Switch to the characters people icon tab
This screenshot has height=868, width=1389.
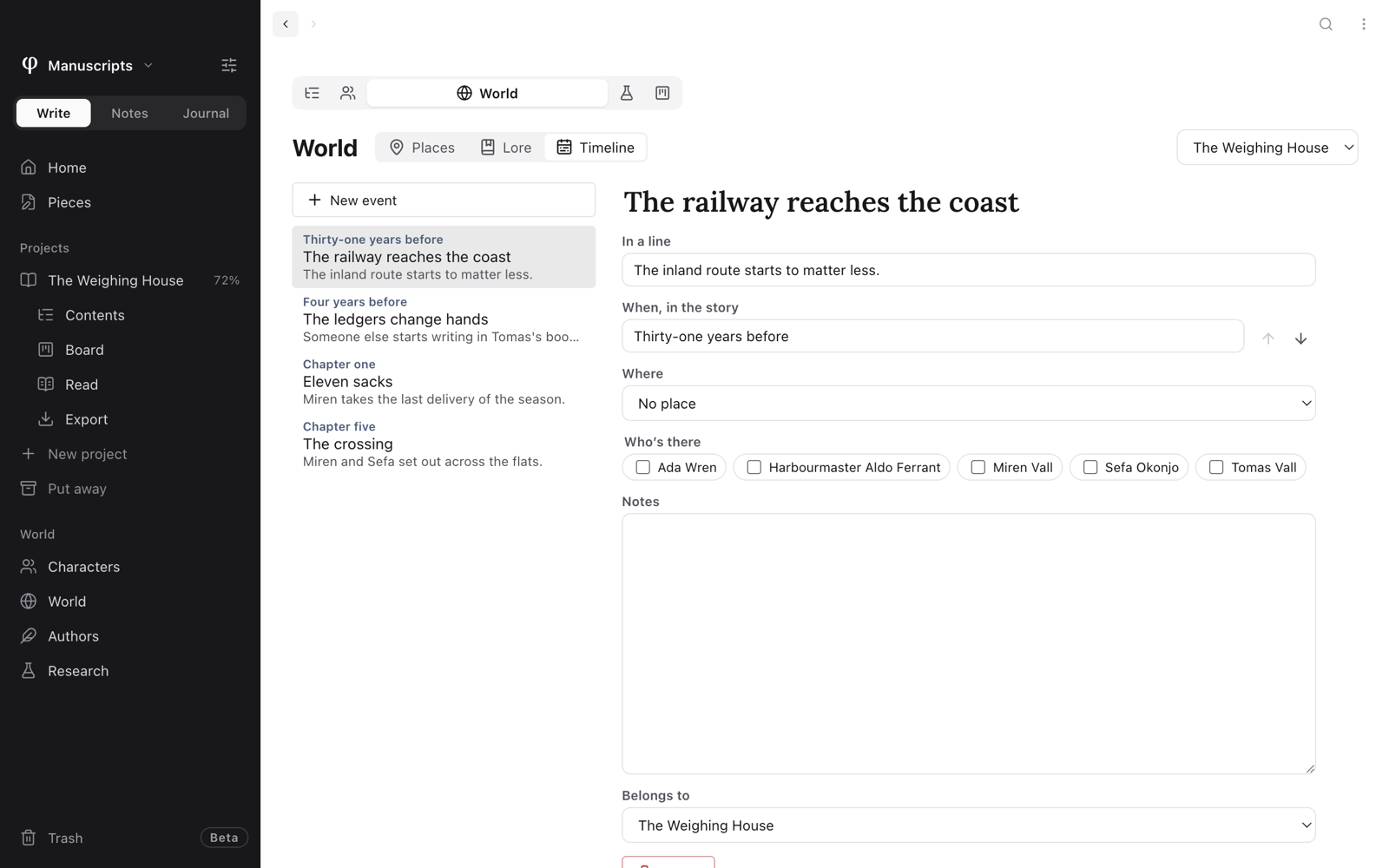point(348,93)
